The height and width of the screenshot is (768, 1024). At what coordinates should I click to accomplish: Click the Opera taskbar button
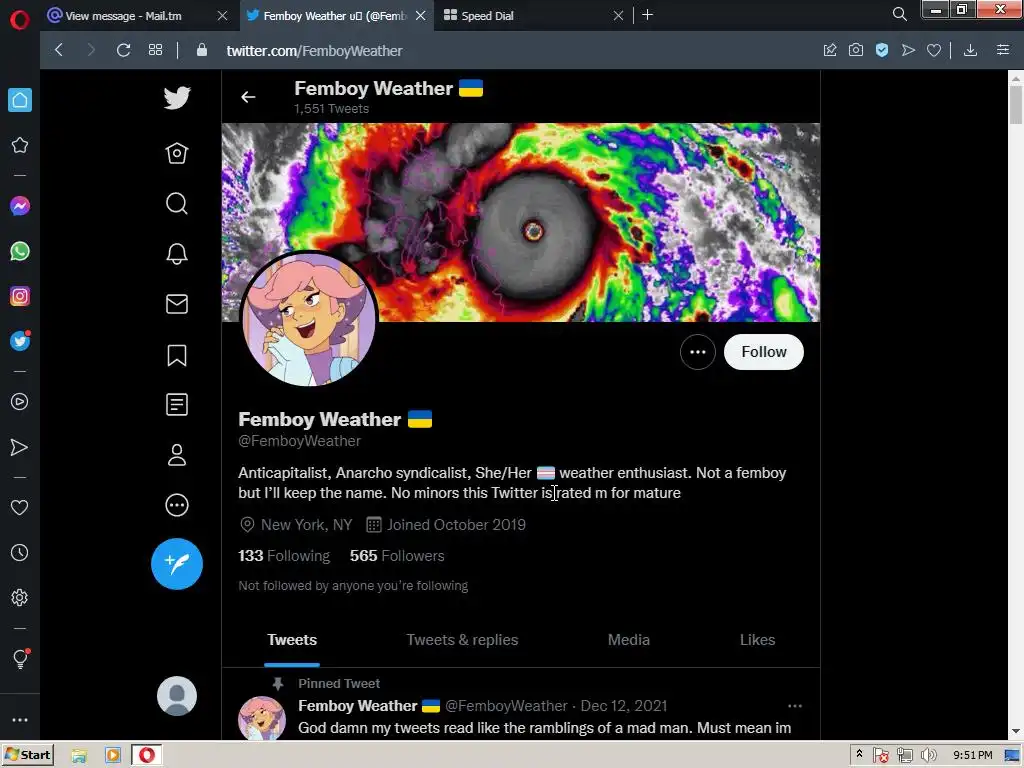147,756
